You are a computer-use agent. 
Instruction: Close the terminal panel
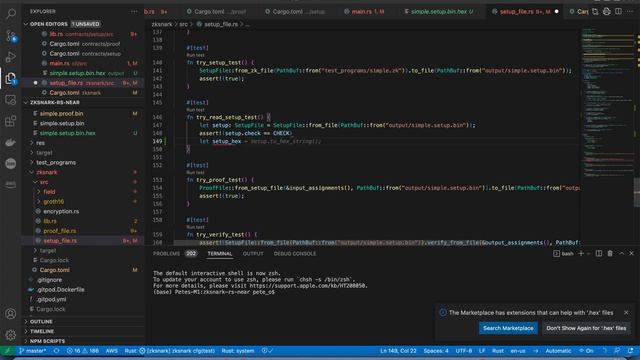[x=631, y=253]
